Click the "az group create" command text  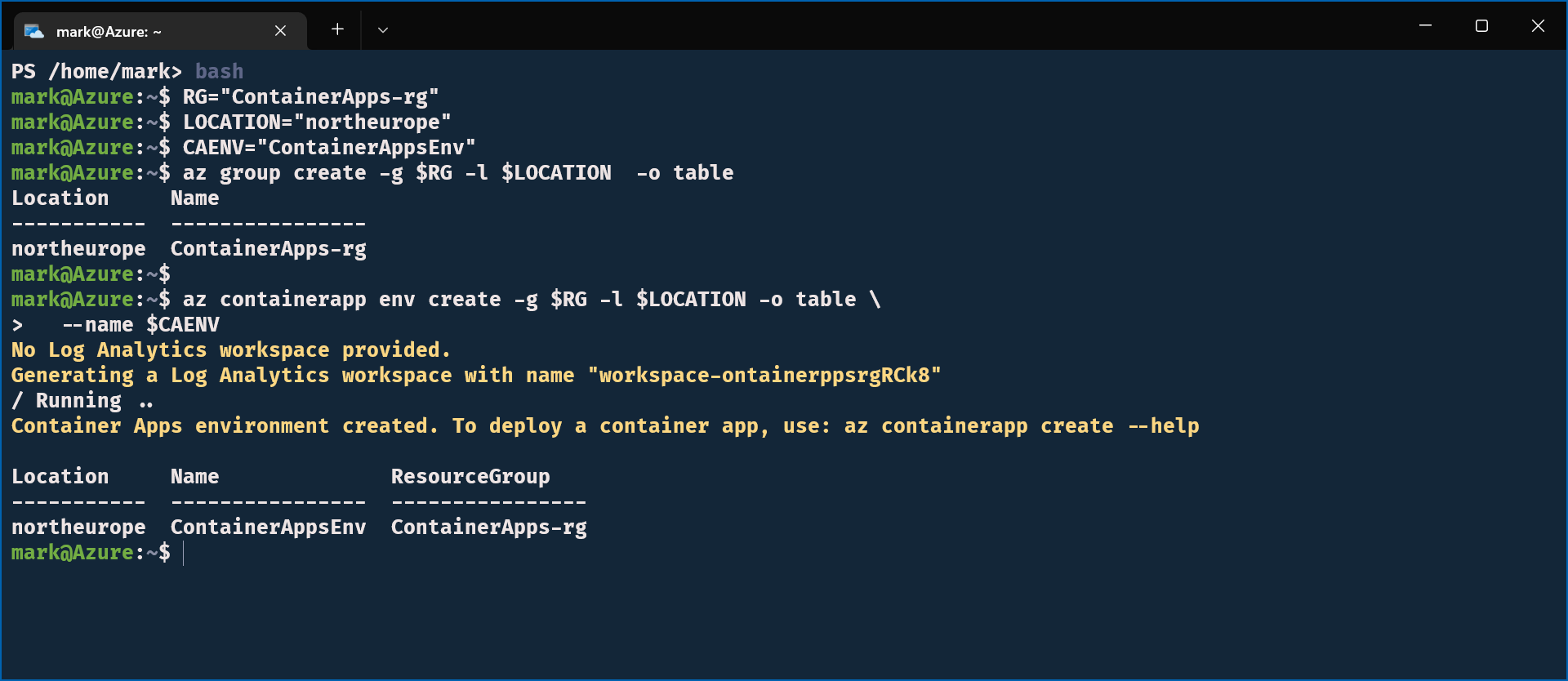[274, 173]
